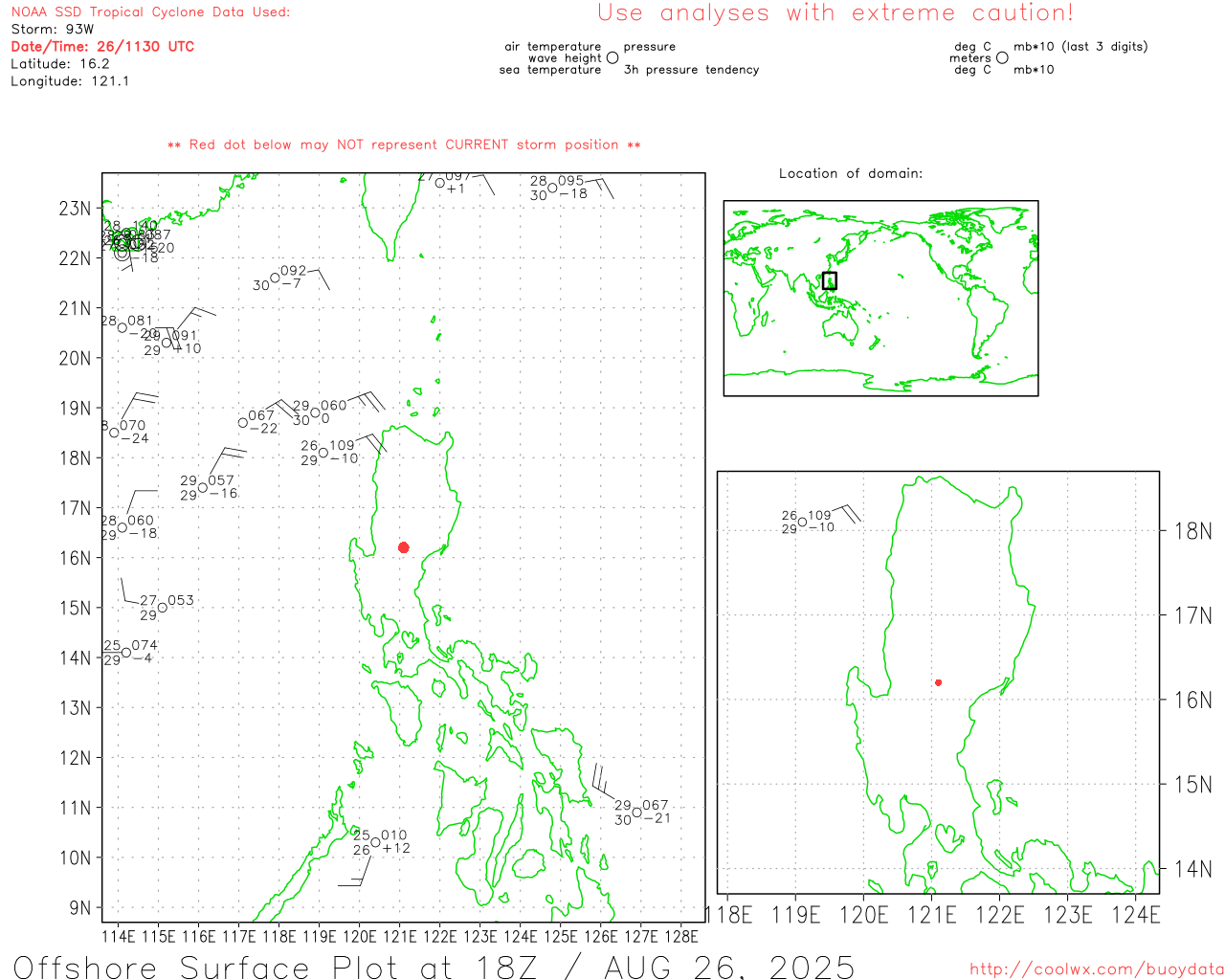Click the 9N label on main map axis
This screenshot has width=1225, height=980.
(80, 908)
